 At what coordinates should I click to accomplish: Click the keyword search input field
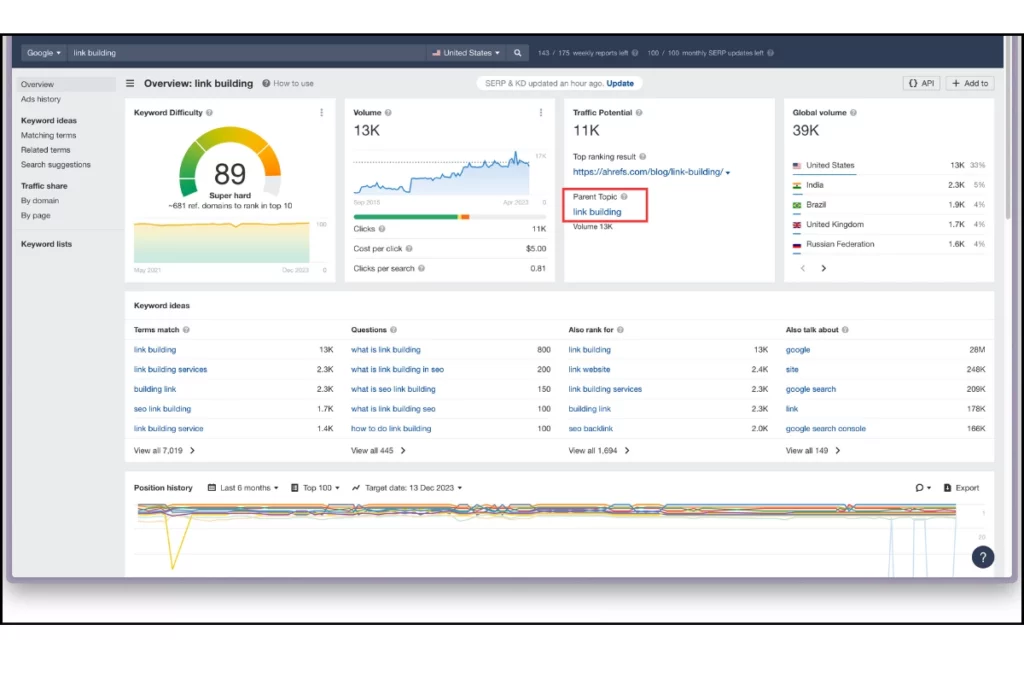247,53
